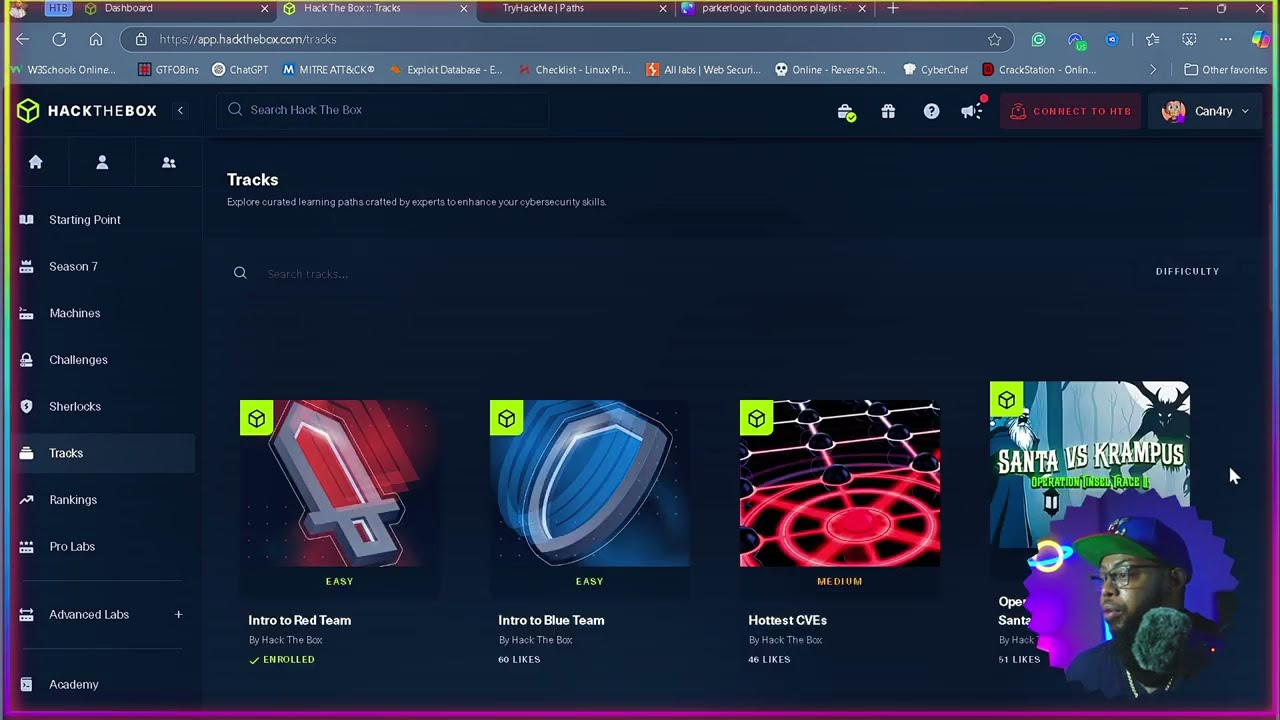
Task: Open the GTFOBins bookmark
Action: pos(167,70)
